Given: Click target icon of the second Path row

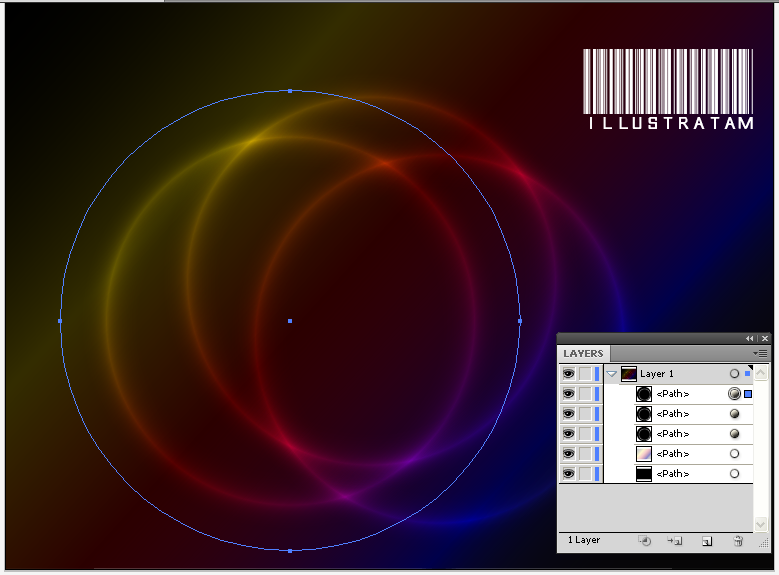Looking at the screenshot, I should tap(734, 413).
